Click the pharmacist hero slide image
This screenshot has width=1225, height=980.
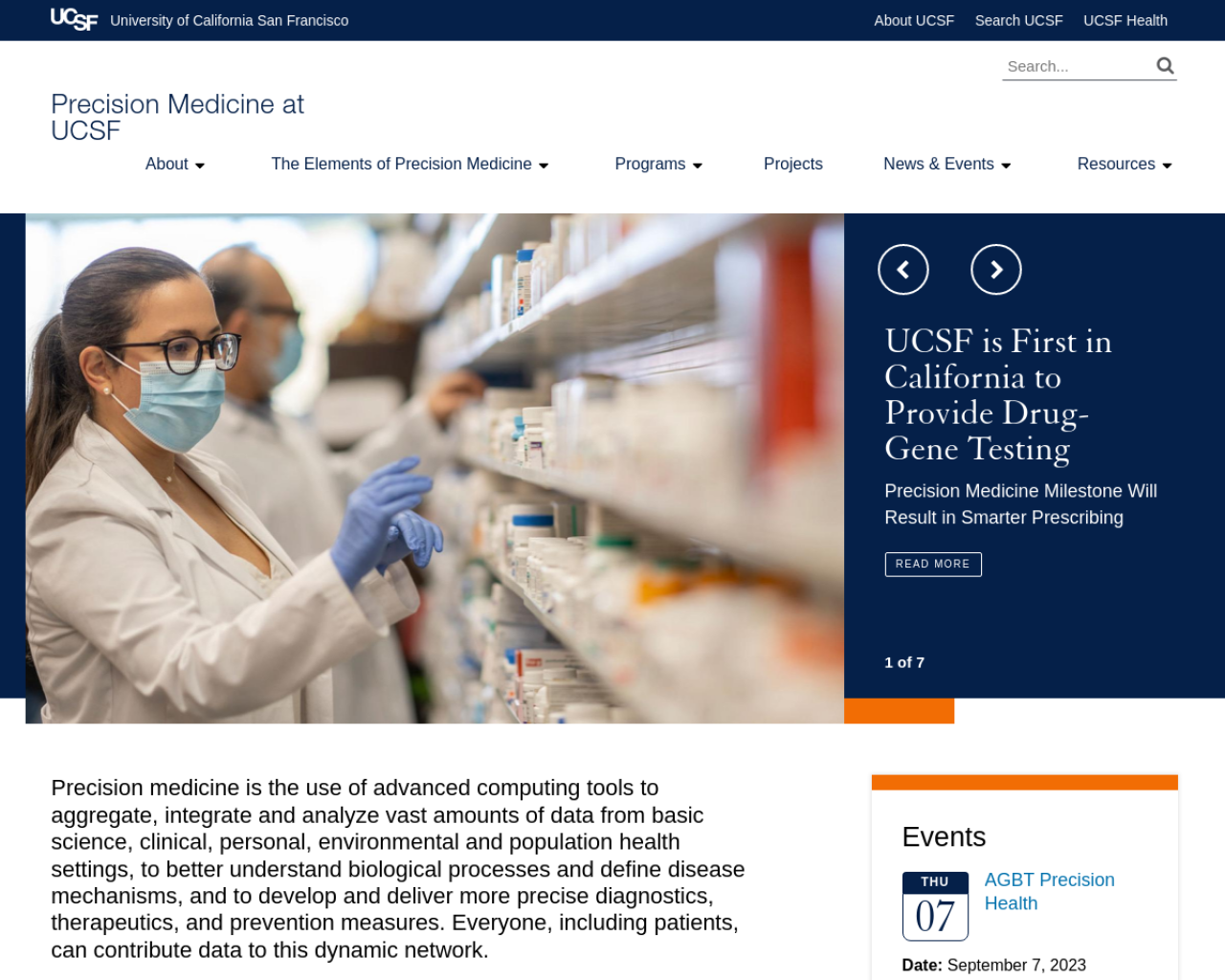click(434, 468)
